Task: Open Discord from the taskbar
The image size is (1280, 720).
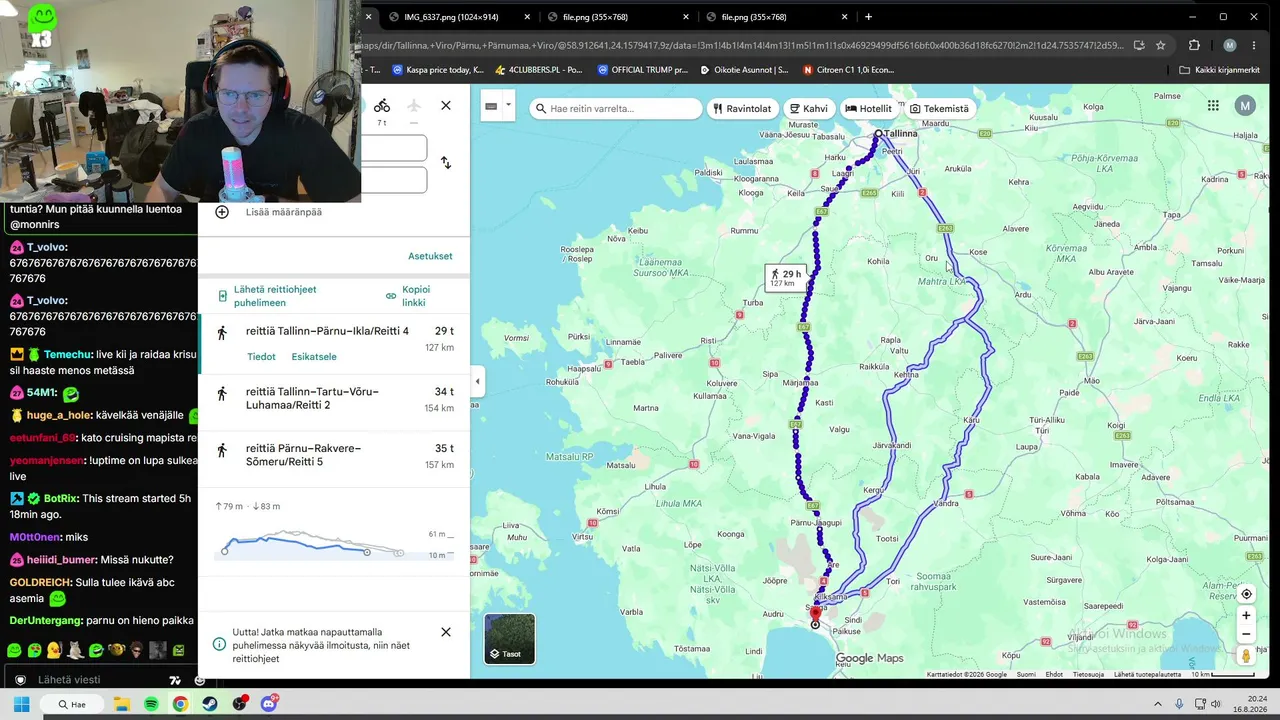Action: pos(269,704)
